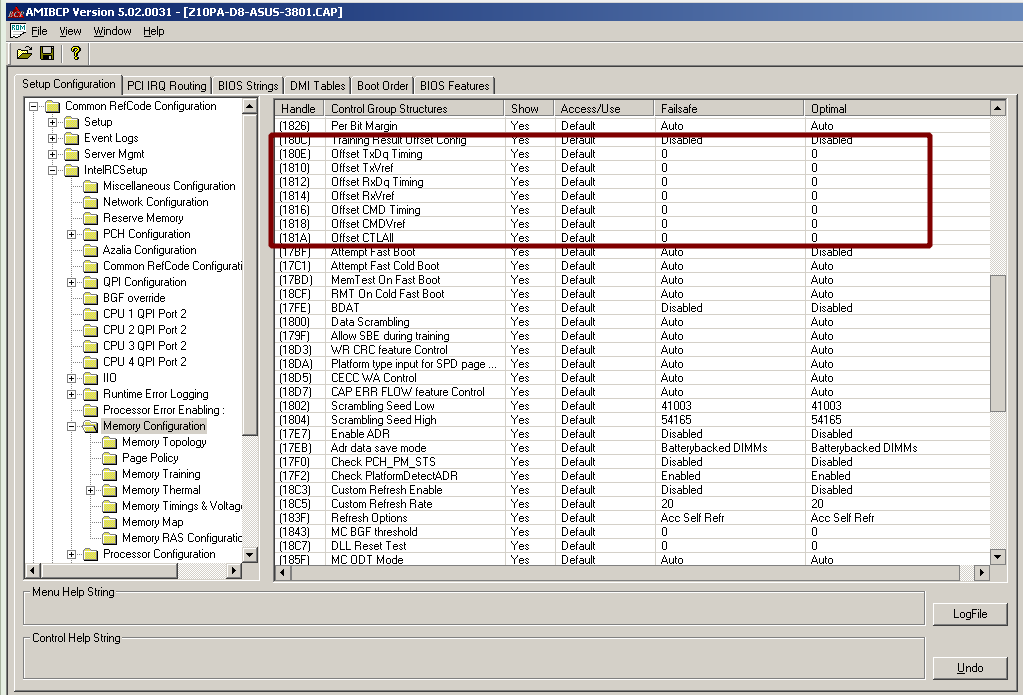Viewport: 1023px width, 695px height.
Task: Click the Undo button
Action: 969,667
